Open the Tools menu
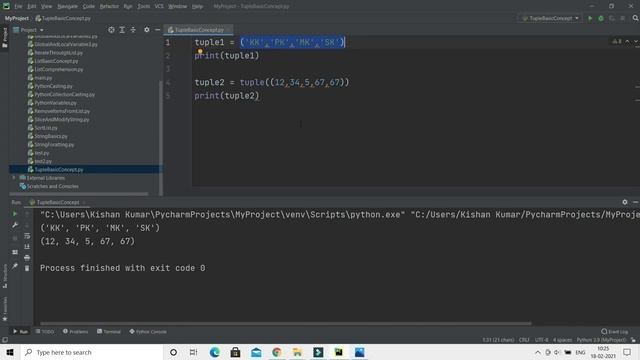 pyautogui.click(x=143, y=6)
